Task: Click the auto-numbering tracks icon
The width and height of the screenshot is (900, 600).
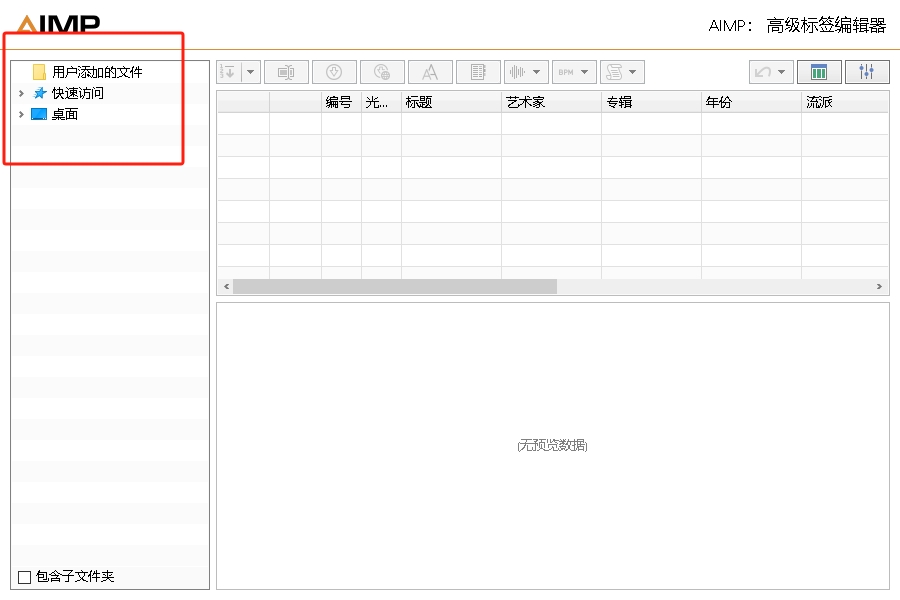Action: point(228,72)
